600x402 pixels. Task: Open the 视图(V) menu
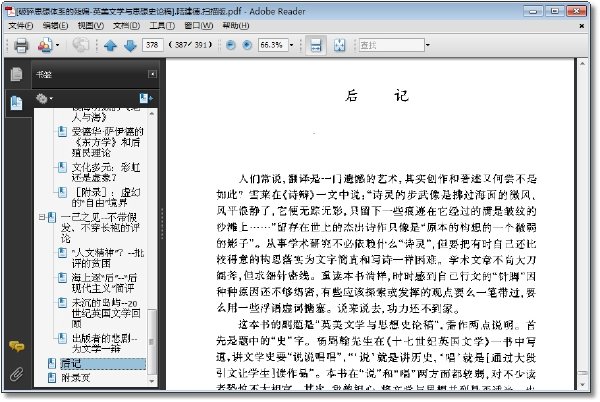coord(91,26)
